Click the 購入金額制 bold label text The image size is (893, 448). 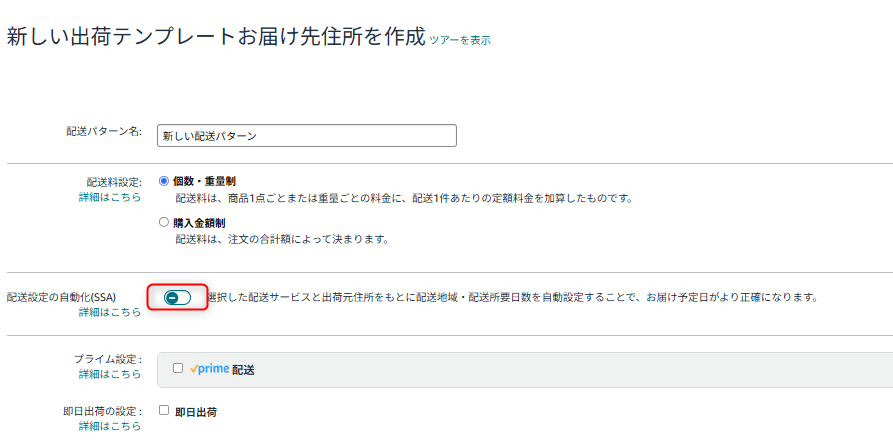pyautogui.click(x=199, y=223)
